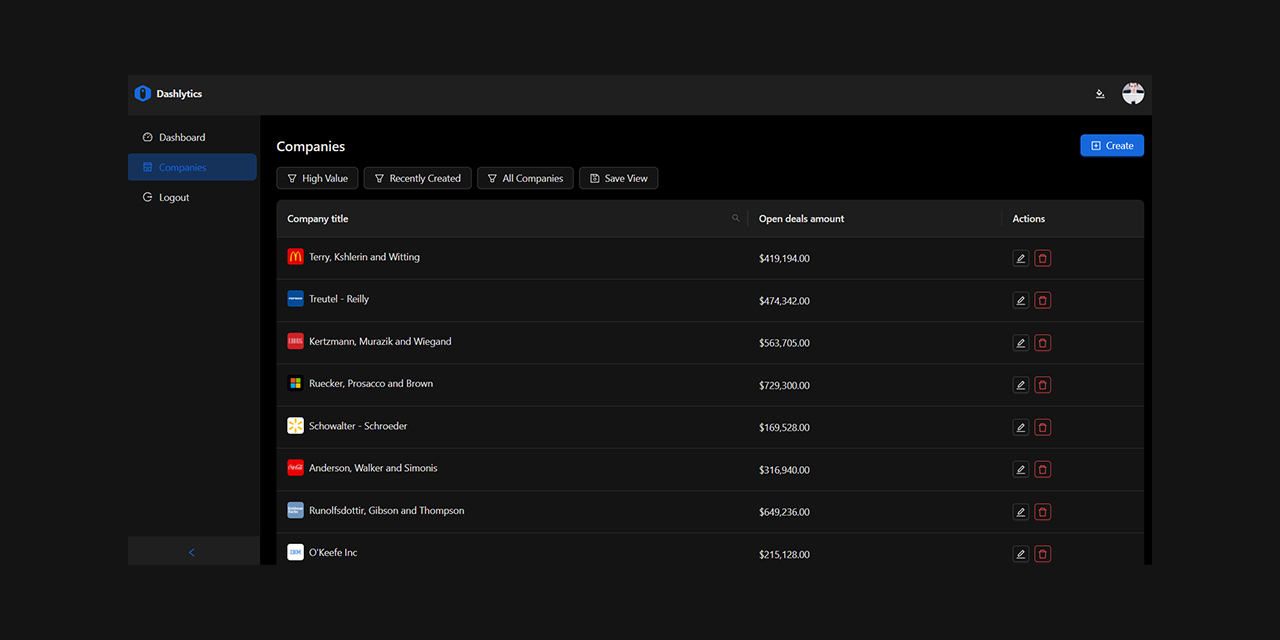This screenshot has height=640, width=1280.
Task: Click the $649,236.00 amount
Action: point(784,512)
